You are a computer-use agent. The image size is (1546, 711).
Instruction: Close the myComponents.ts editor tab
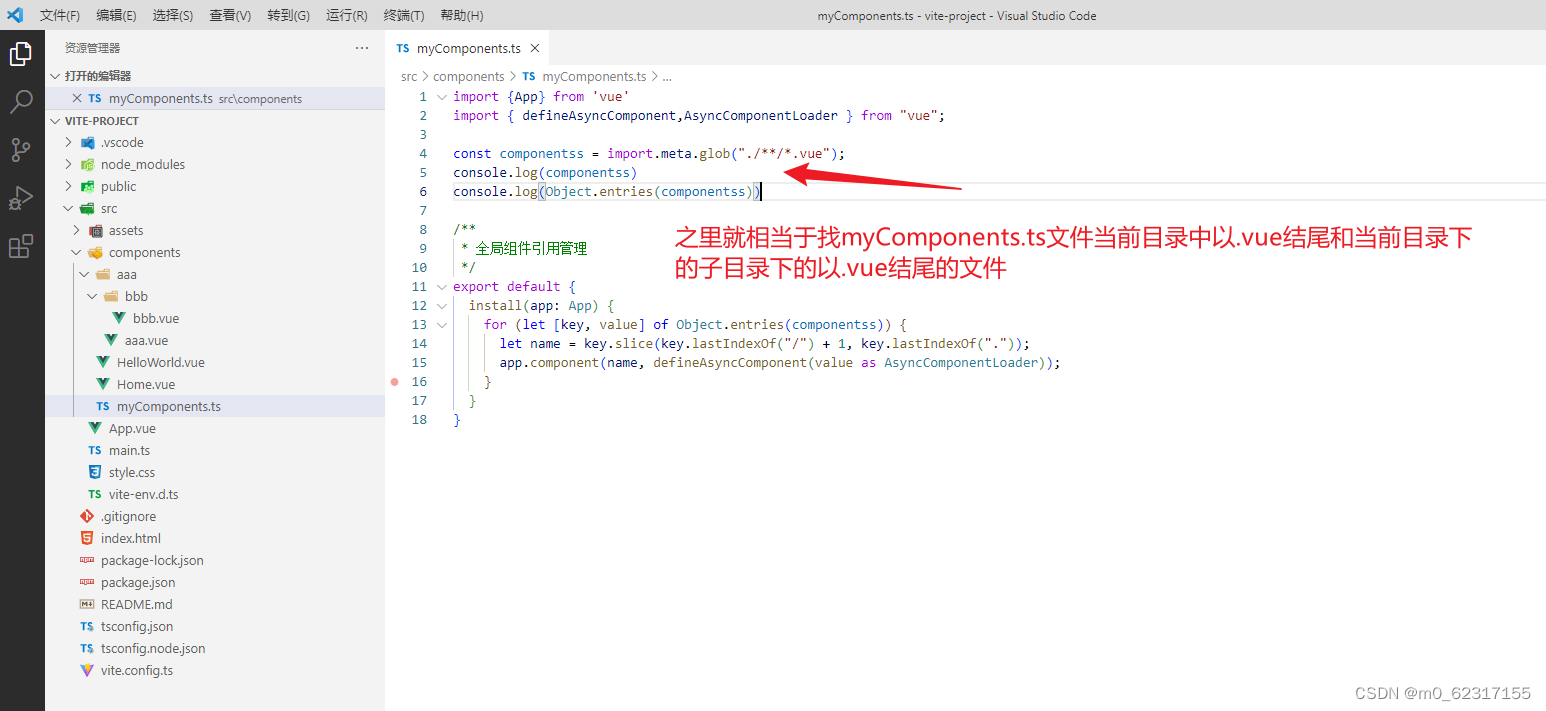(x=535, y=48)
